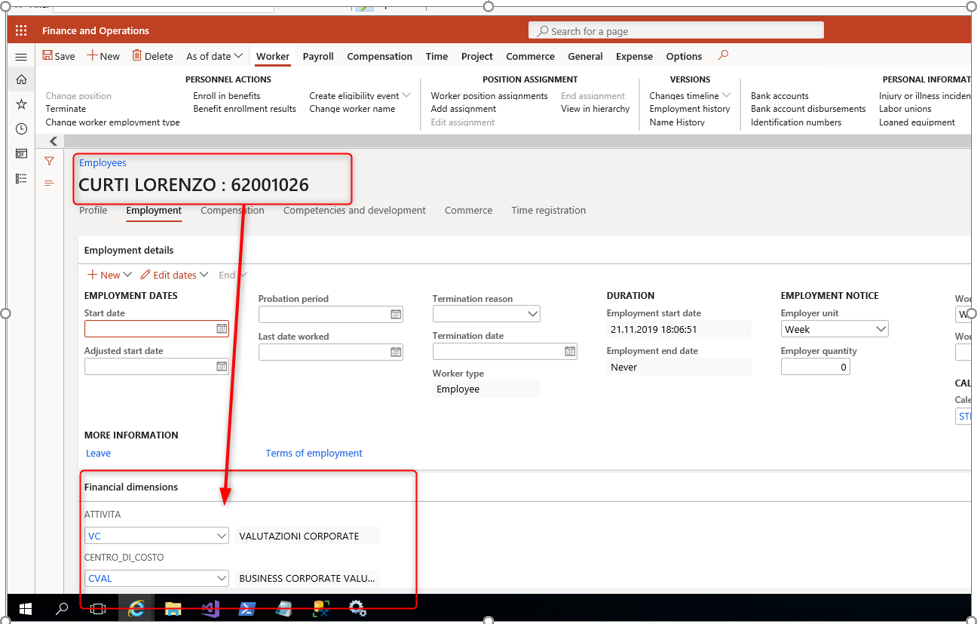979x624 pixels.
Task: Open the Time ribbon tab
Action: (437, 56)
